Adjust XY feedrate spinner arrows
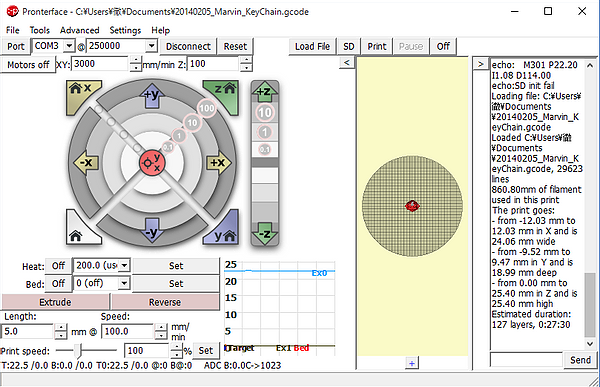Screen dimensions: 600x387 click(x=136, y=64)
